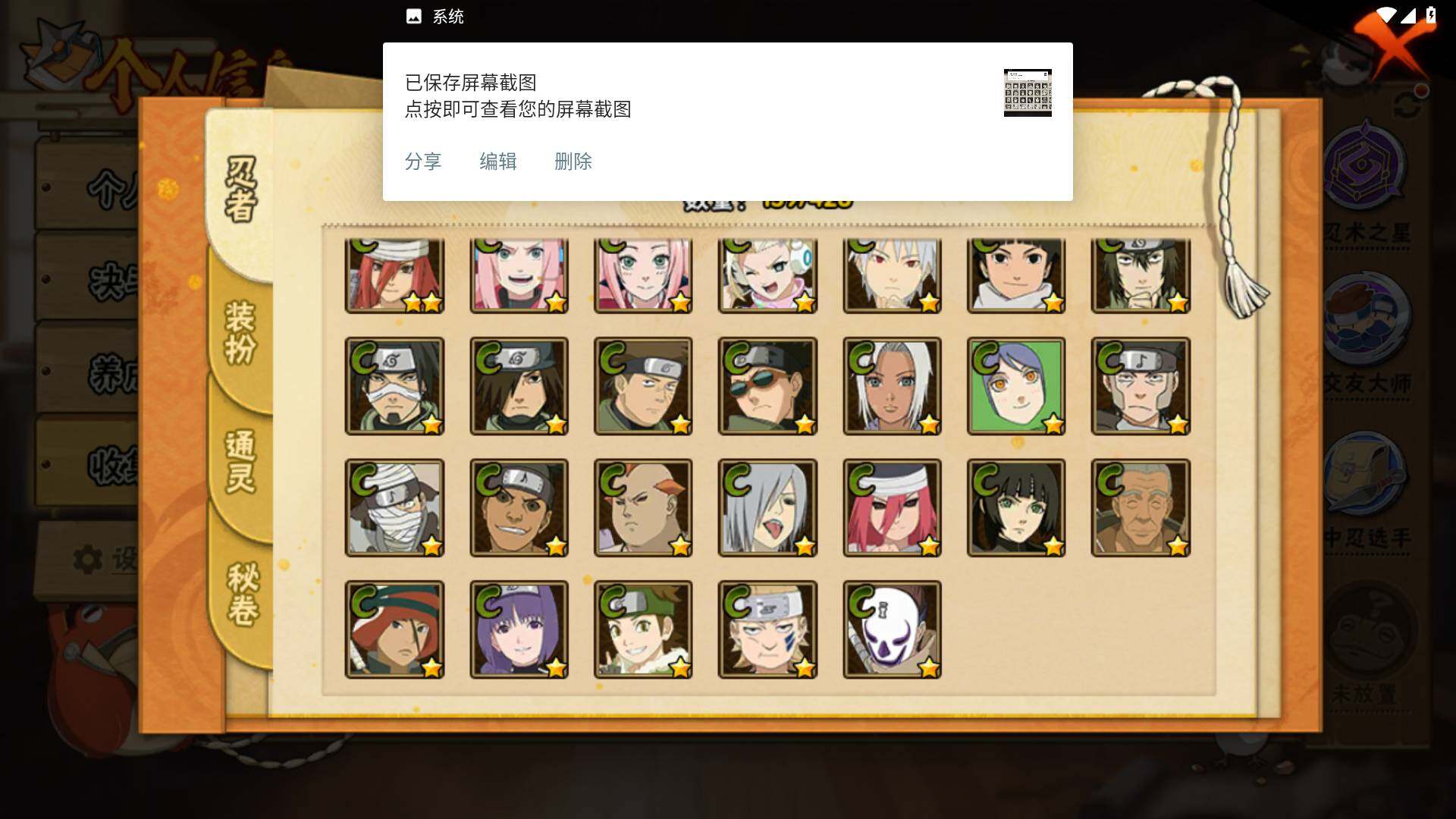Select the blonde whisker-marked ninja portrait
The image size is (1456, 819).
767,629
